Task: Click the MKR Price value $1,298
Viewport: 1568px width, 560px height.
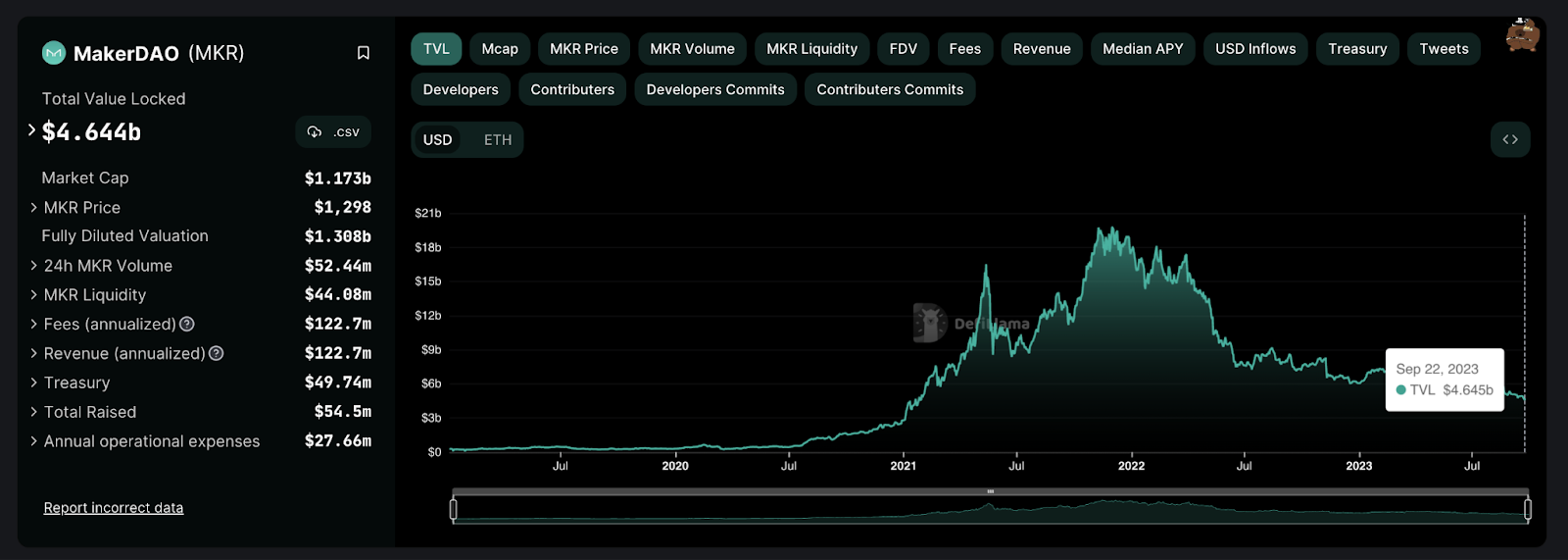Action: click(x=342, y=207)
